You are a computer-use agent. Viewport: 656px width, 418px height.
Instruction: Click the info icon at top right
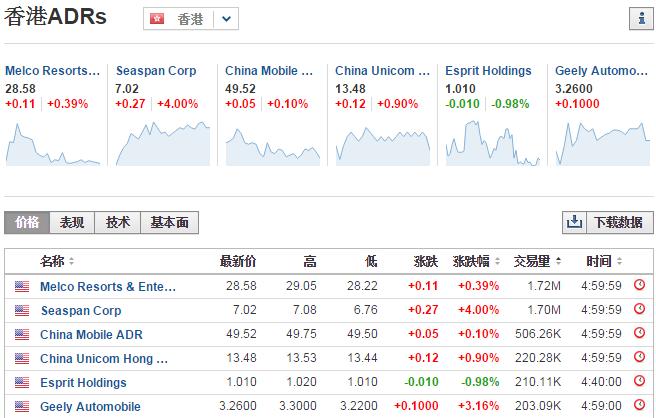click(640, 18)
